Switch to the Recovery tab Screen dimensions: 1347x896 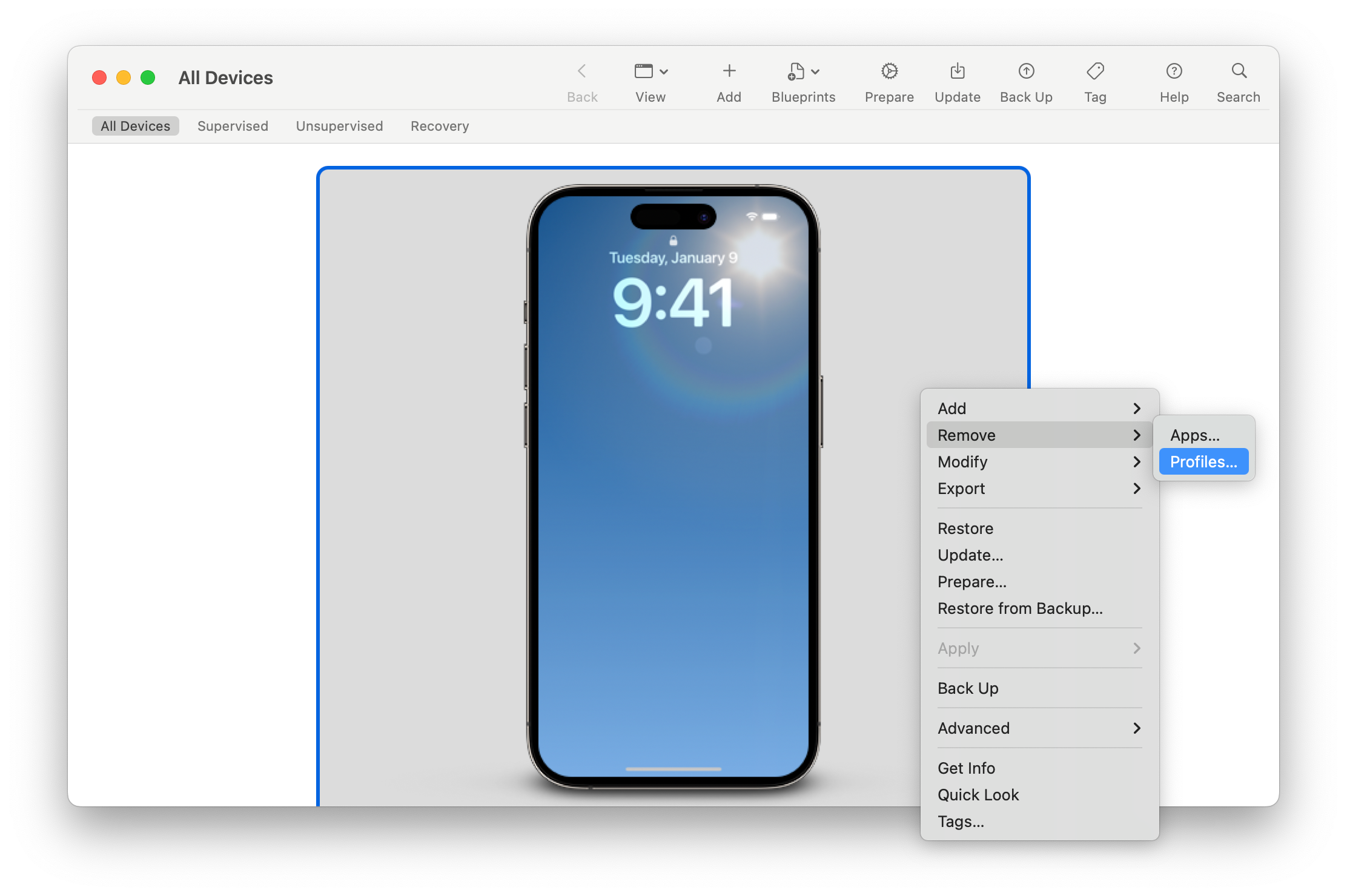[440, 126]
